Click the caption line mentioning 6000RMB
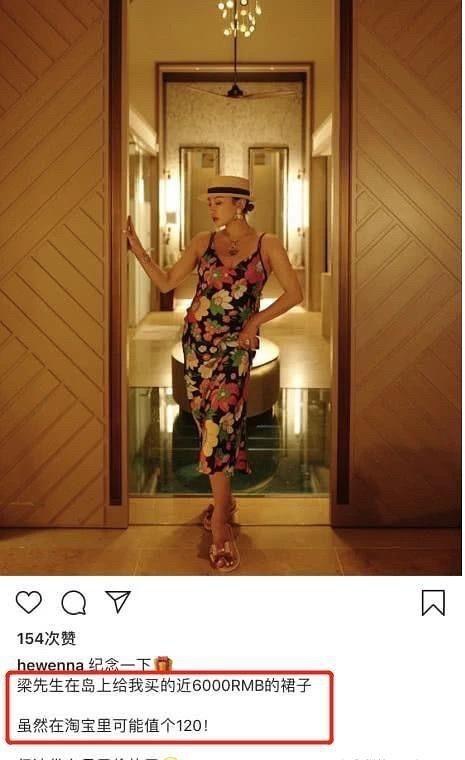The height and width of the screenshot is (760, 465). pos(164,685)
